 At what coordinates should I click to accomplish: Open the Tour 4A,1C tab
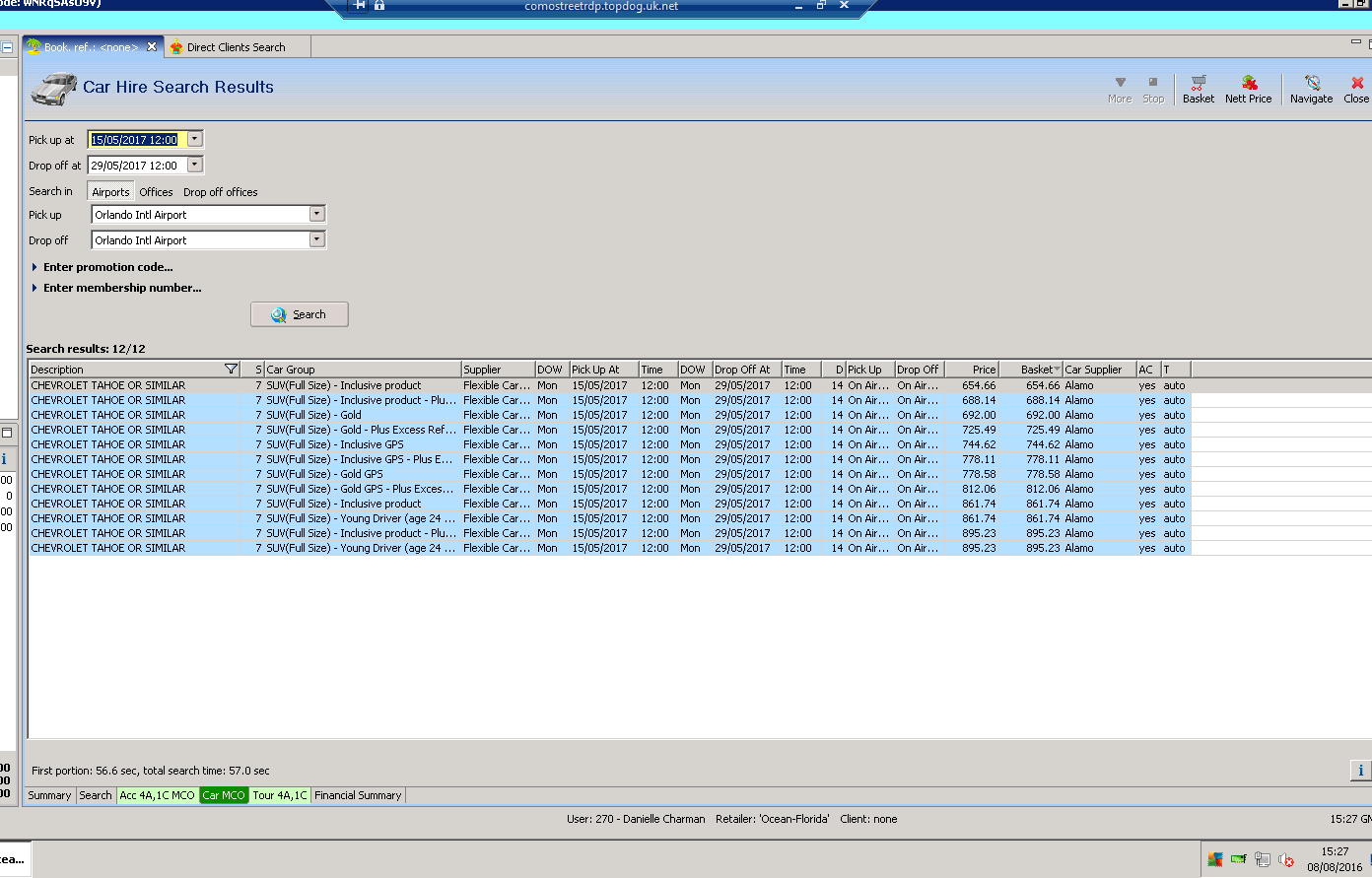tap(280, 795)
